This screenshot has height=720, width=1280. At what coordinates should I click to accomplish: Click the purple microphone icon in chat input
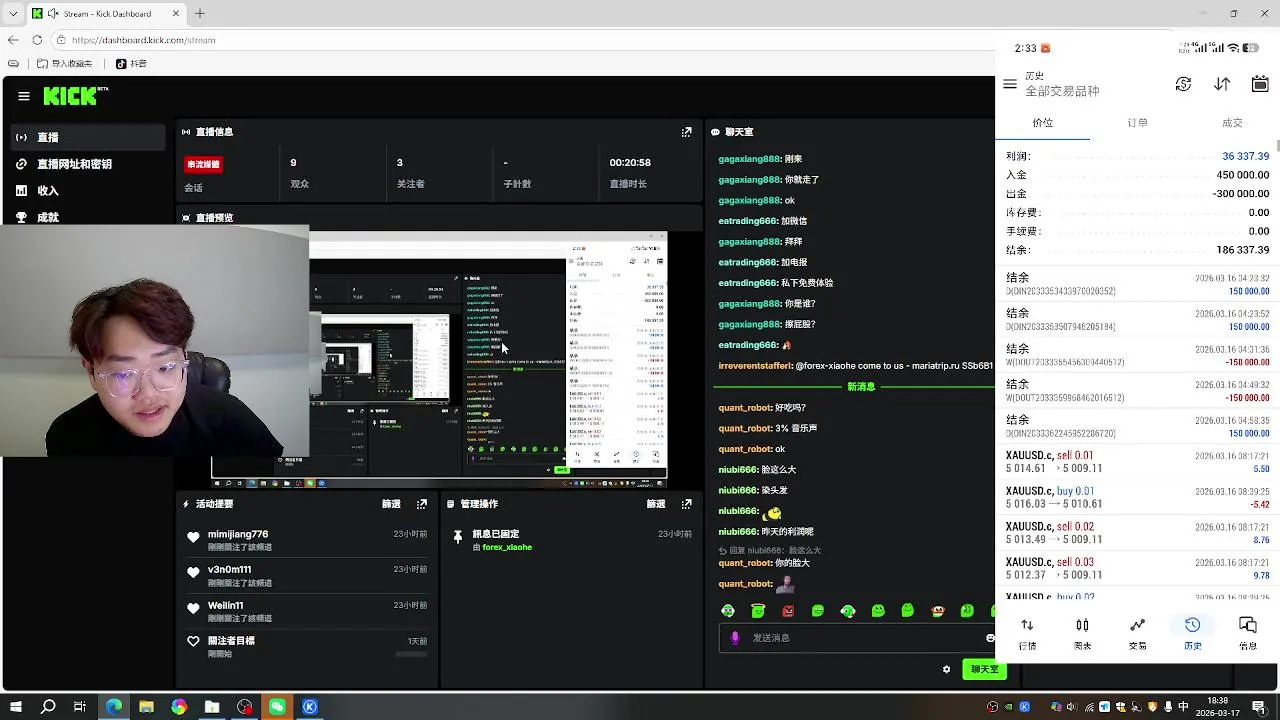tap(735, 638)
